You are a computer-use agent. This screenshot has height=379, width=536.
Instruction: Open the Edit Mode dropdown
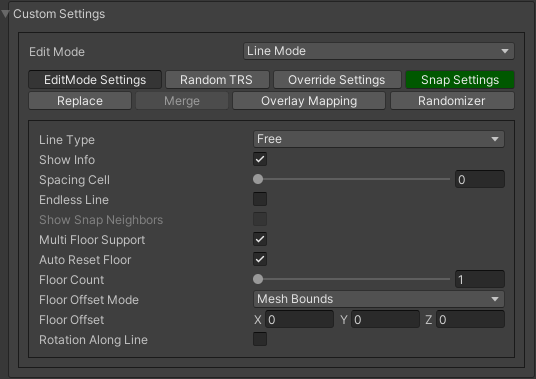point(379,51)
